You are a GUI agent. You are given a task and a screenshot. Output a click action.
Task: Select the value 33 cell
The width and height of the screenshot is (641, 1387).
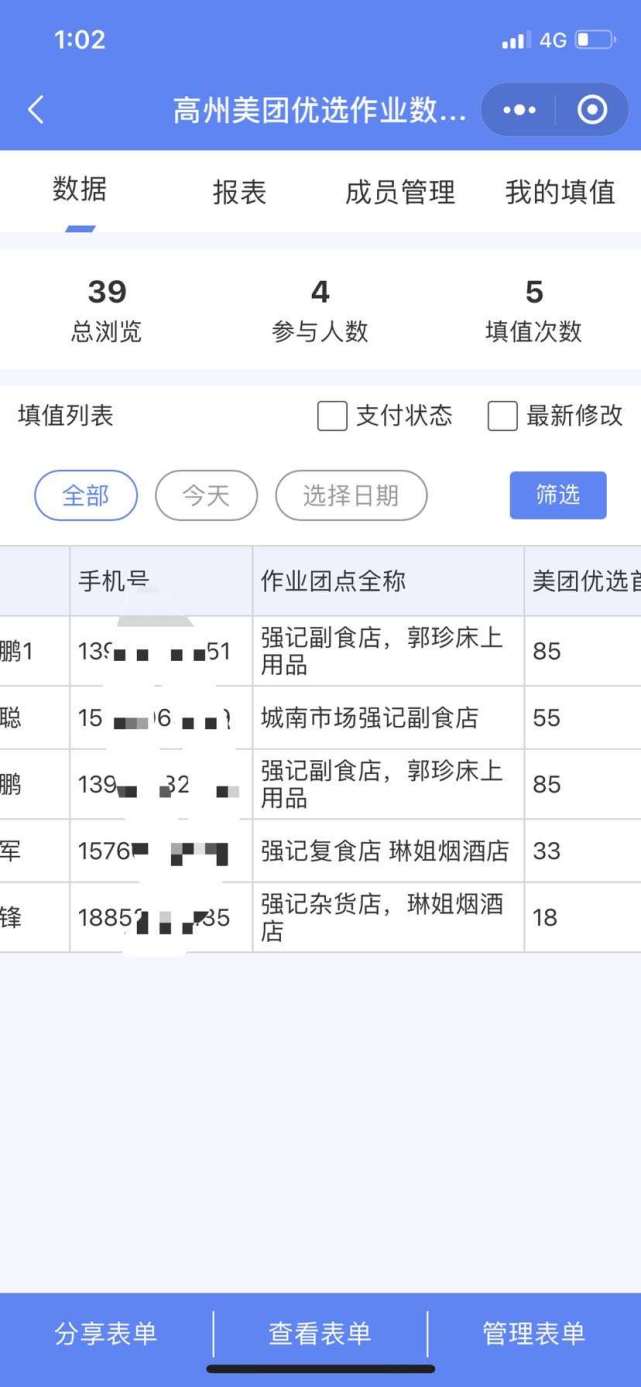[583, 851]
